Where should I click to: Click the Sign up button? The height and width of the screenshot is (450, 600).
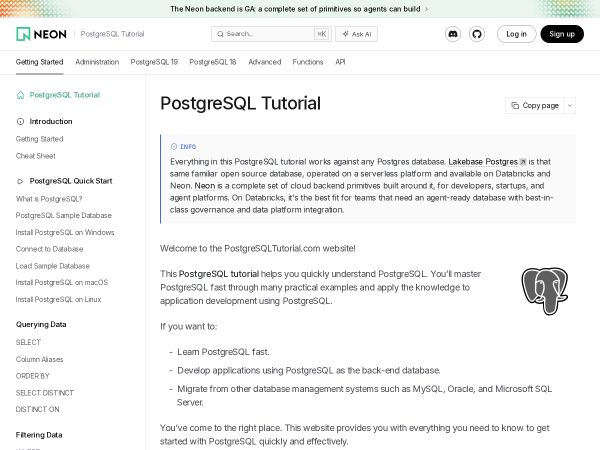point(562,34)
